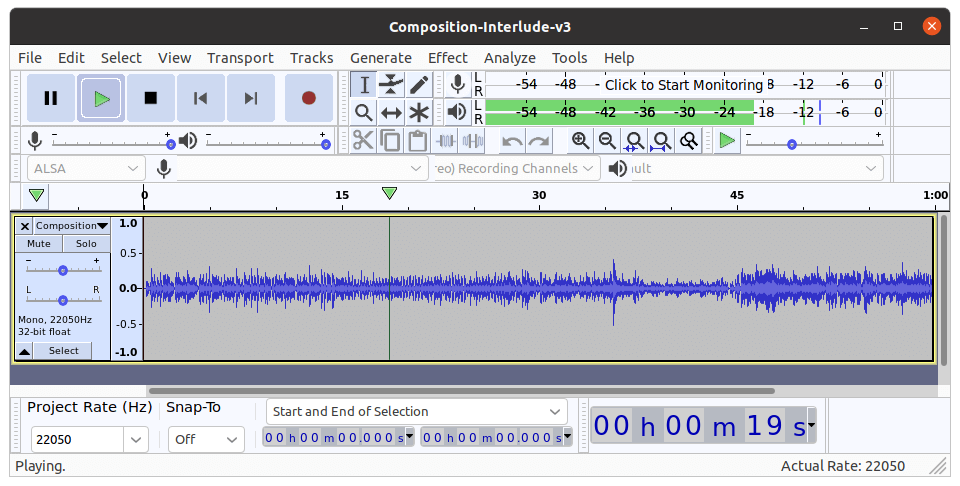
Task: Solo the Composition track
Action: (86, 244)
